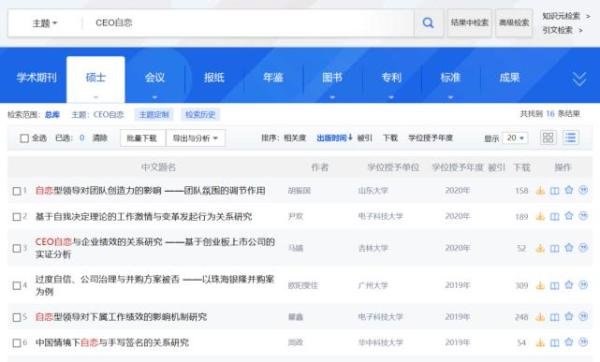Viewport: 600px width, 362px height.
Task: Click the 主题定制 button
Action: click(154, 114)
